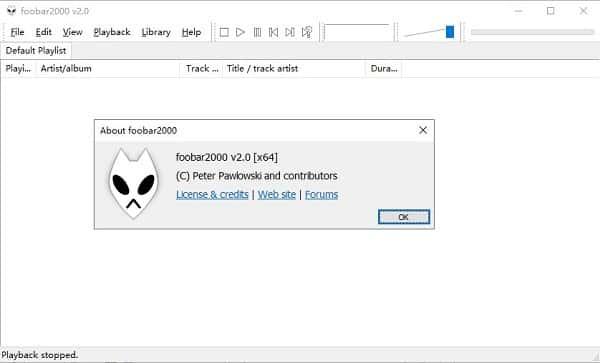Minimize the foobar2000 window
Screen dimensions: 600x363
[x=518, y=11]
